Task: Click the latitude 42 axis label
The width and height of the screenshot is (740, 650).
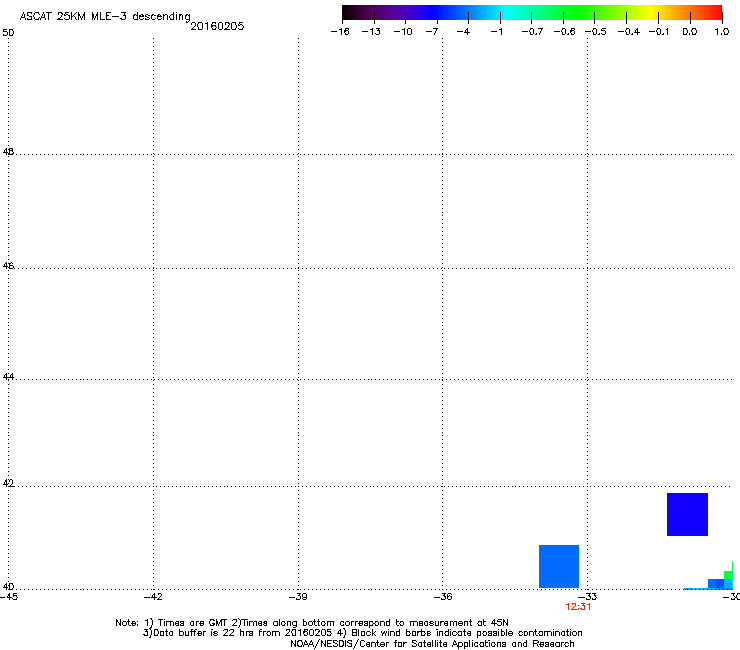Action: pyautogui.click(x=8, y=483)
